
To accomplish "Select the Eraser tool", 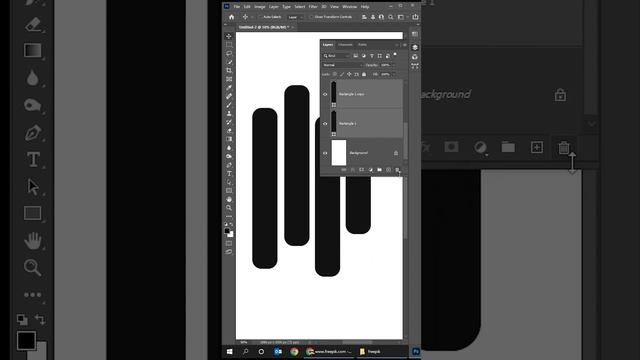I will (x=229, y=130).
